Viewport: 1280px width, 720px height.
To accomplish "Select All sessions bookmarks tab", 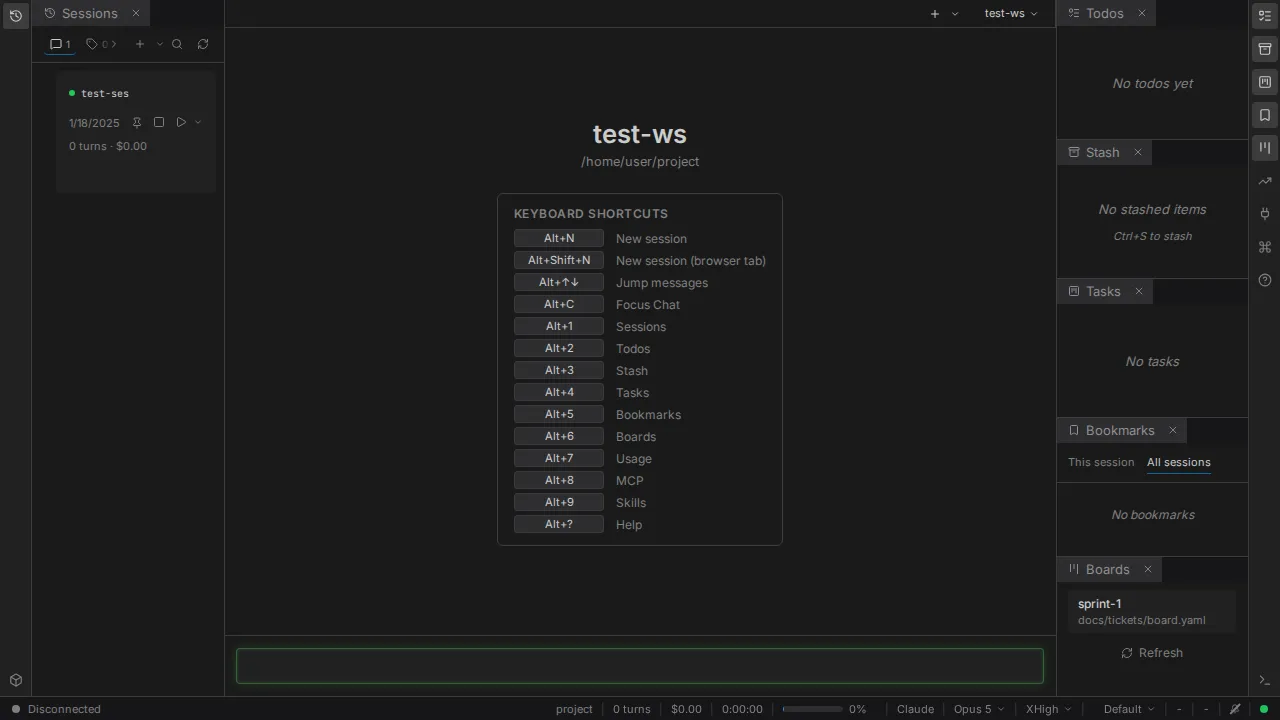I will point(1179,463).
